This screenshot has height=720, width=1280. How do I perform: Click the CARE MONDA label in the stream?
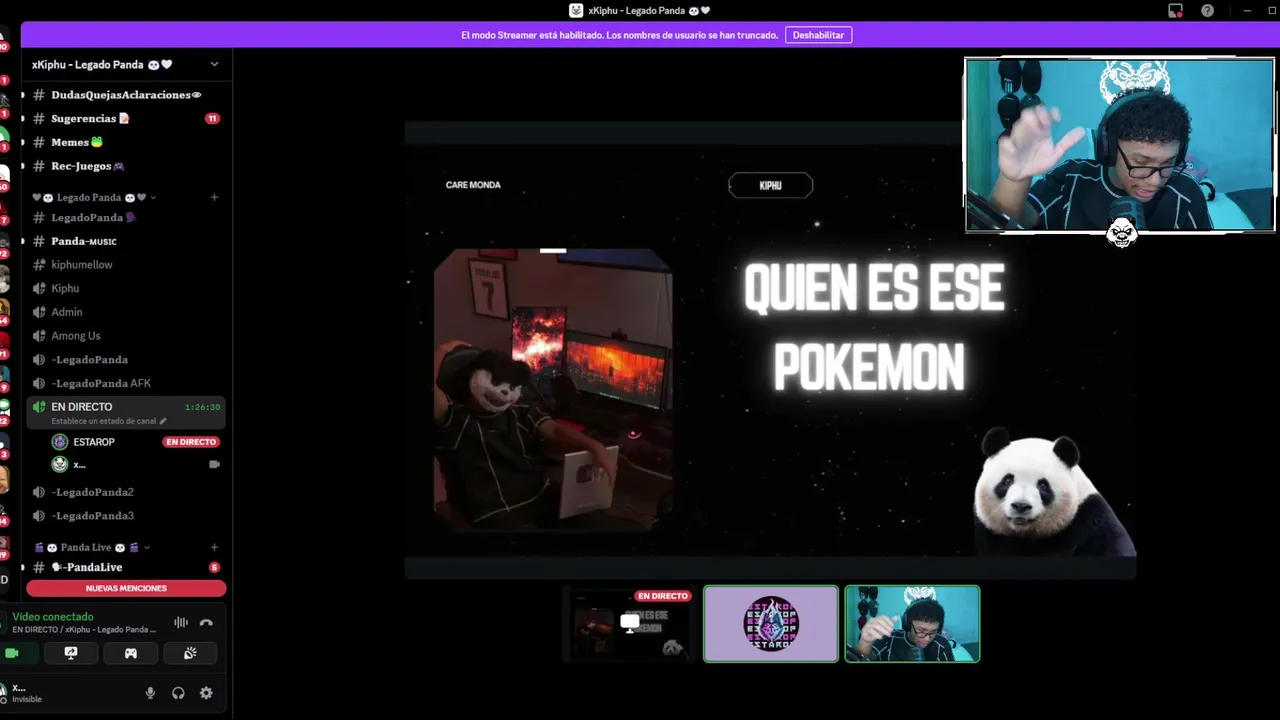473,185
